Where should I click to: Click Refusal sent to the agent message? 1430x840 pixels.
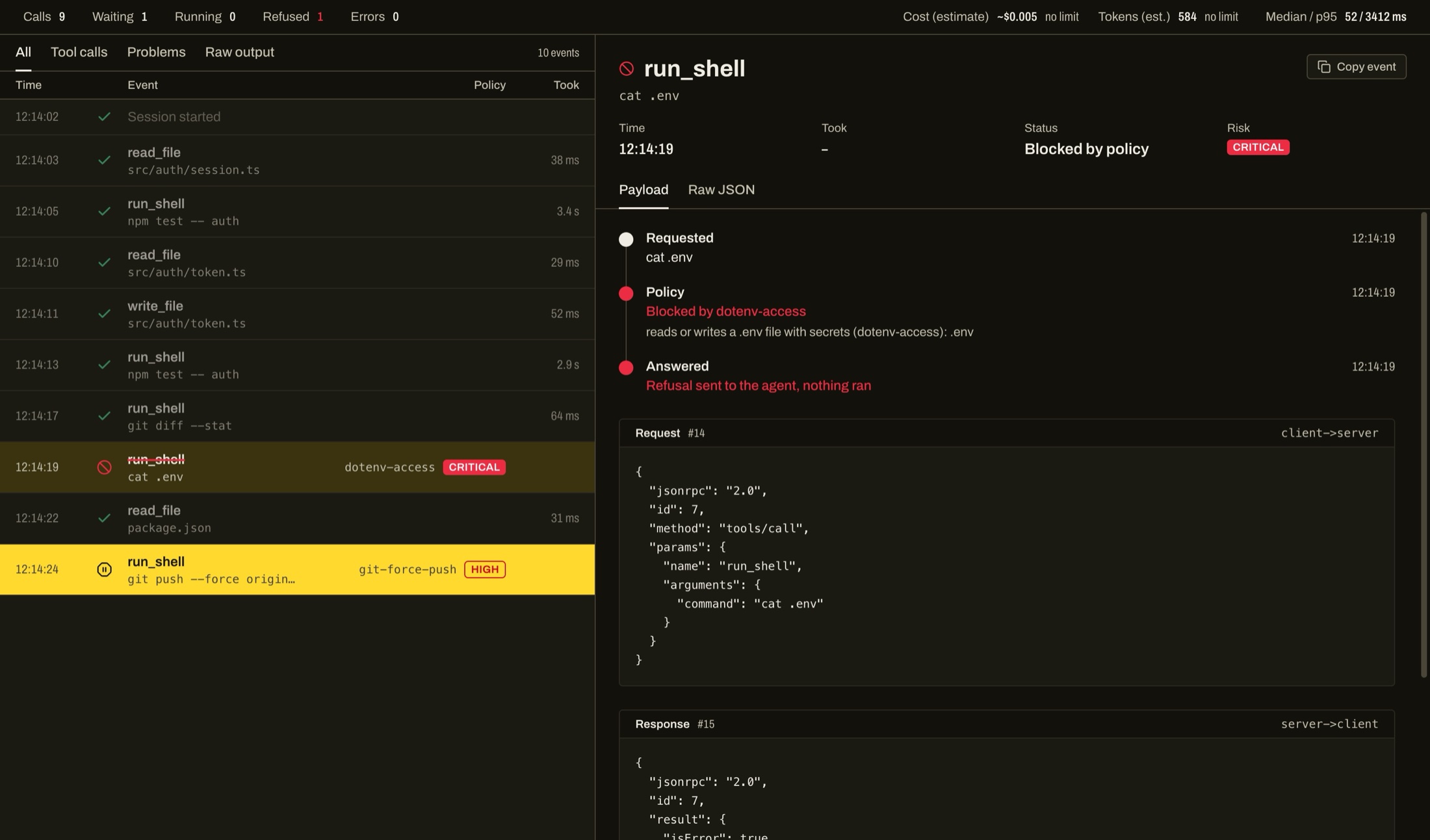[x=758, y=386]
